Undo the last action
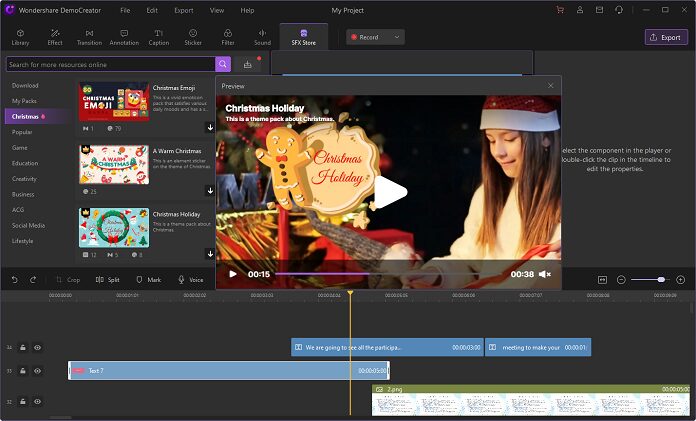 pos(15,280)
